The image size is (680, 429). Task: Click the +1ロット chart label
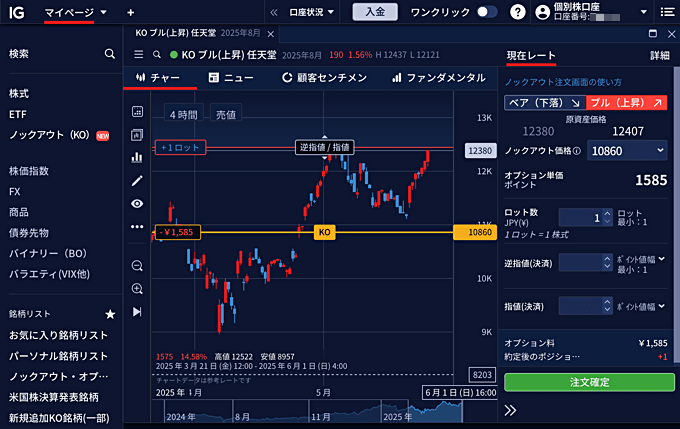180,147
